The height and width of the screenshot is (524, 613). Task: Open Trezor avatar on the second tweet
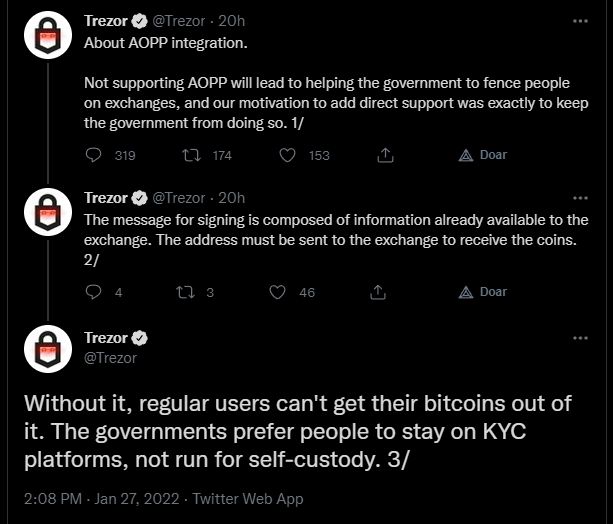click(48, 212)
